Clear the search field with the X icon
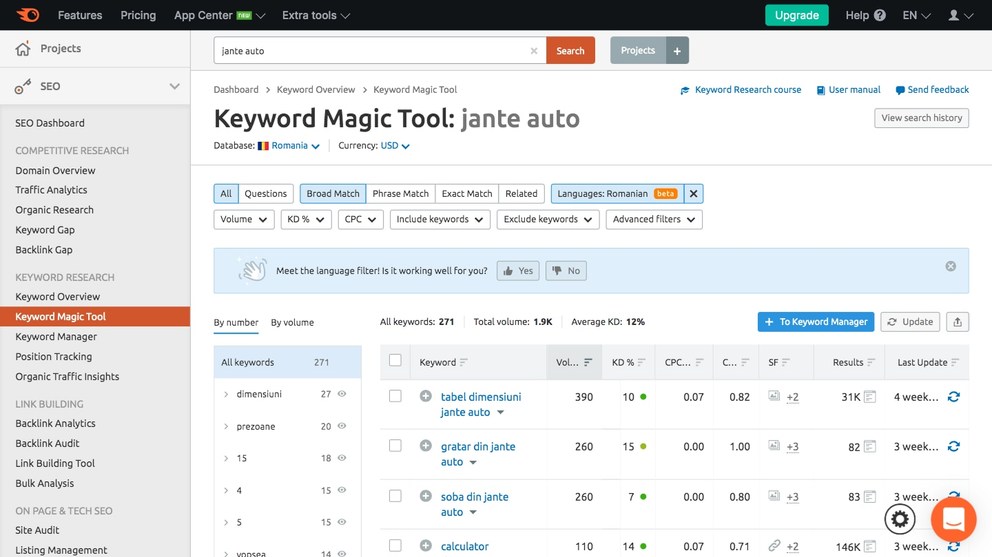992x557 pixels. click(x=533, y=51)
